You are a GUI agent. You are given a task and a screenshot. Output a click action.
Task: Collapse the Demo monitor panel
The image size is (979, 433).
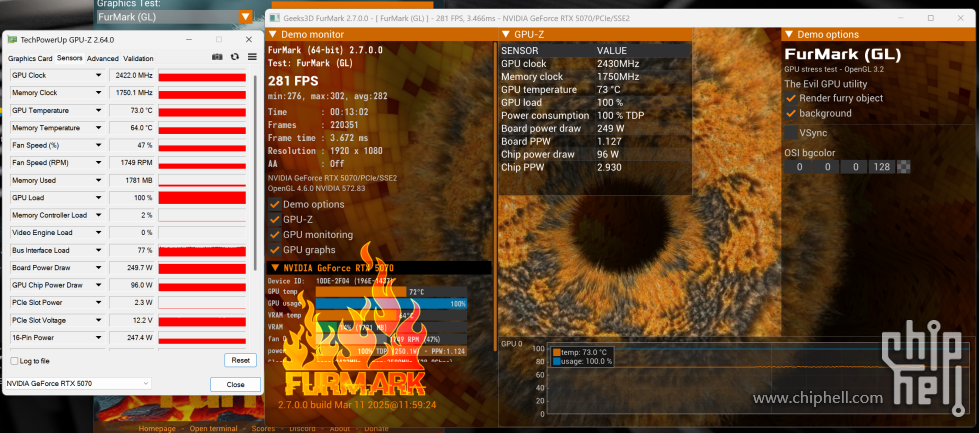tap(273, 34)
